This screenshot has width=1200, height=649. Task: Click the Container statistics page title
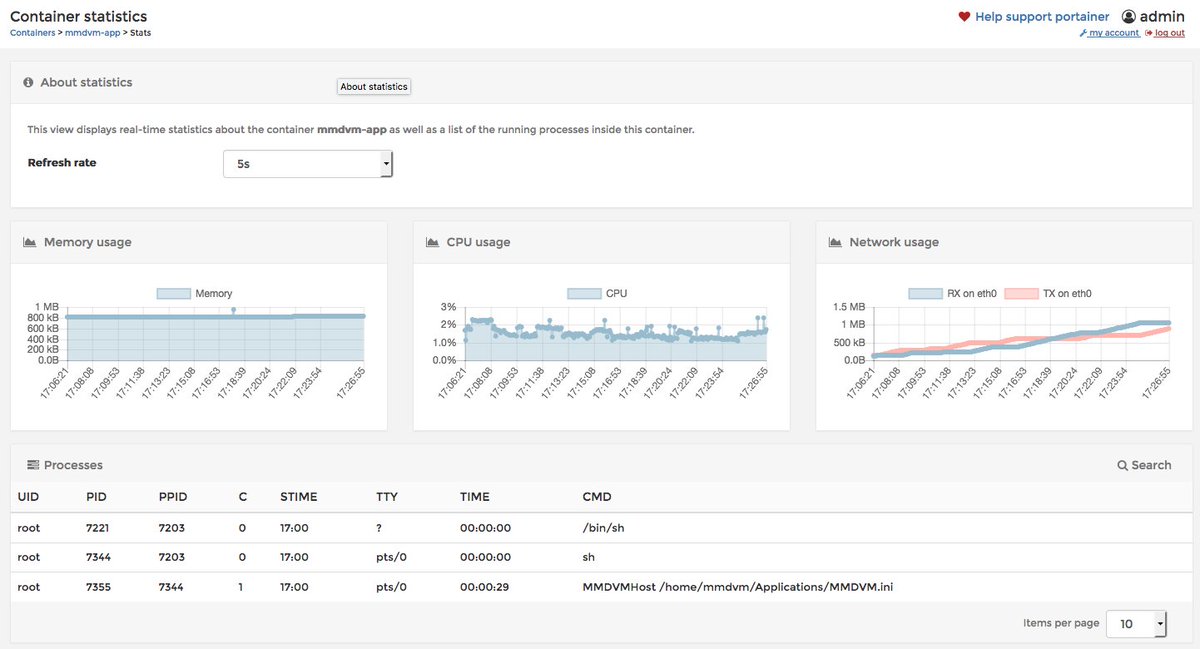78,16
